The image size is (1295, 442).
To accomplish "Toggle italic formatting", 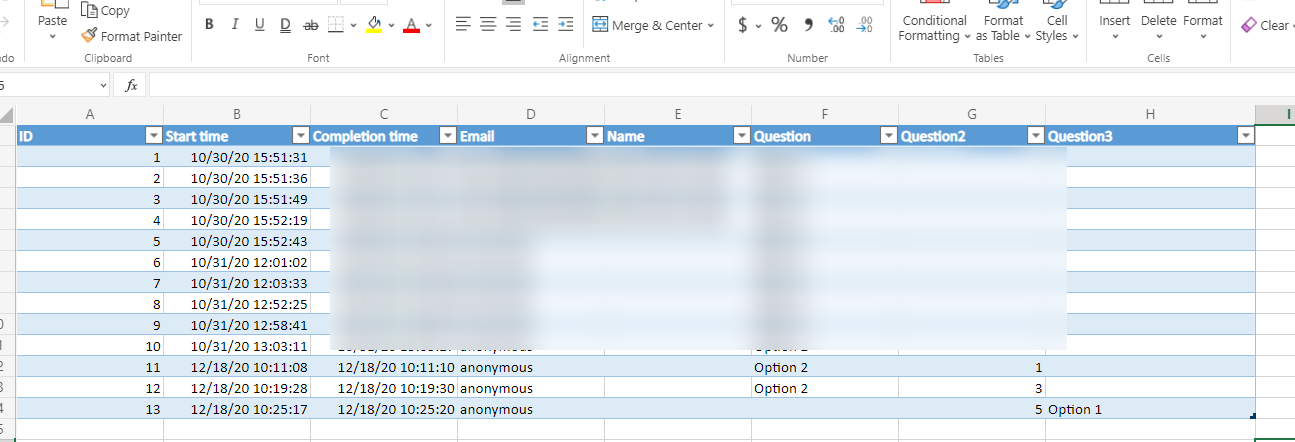I will click(235, 25).
